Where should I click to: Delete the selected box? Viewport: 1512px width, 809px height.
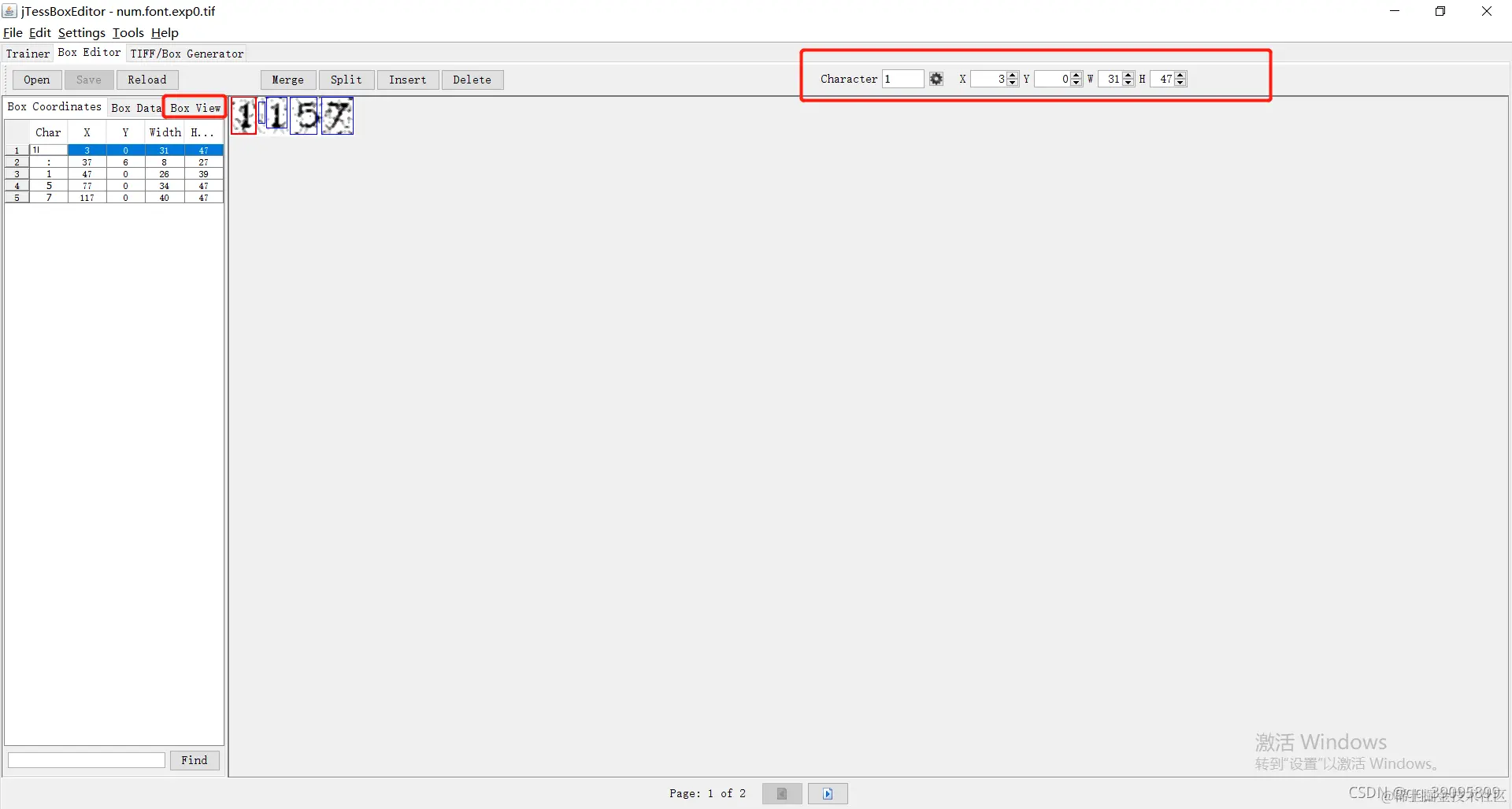point(472,80)
